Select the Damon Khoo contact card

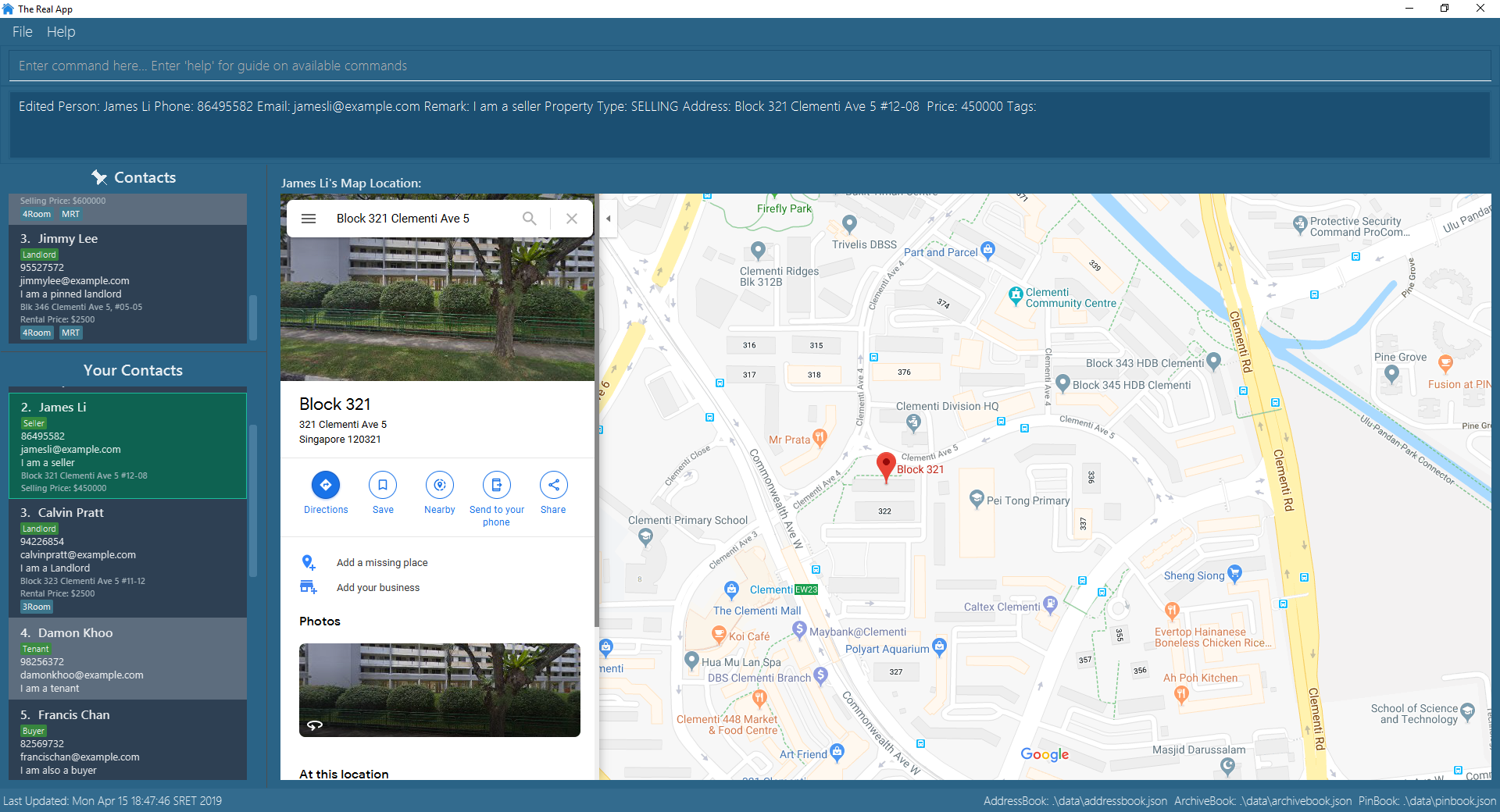pyautogui.click(x=127, y=658)
